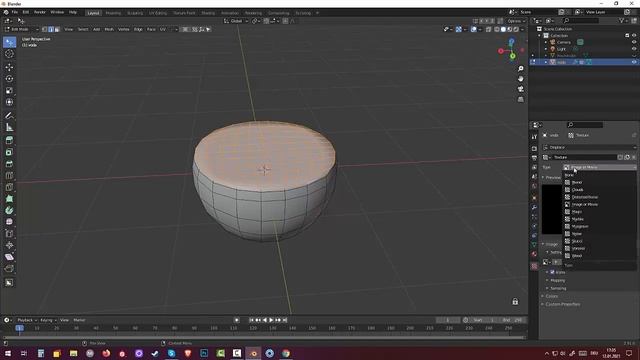Toggle the Alpha checkbox
Viewport: 640px width, 360px height.
pyautogui.click(x=552, y=272)
